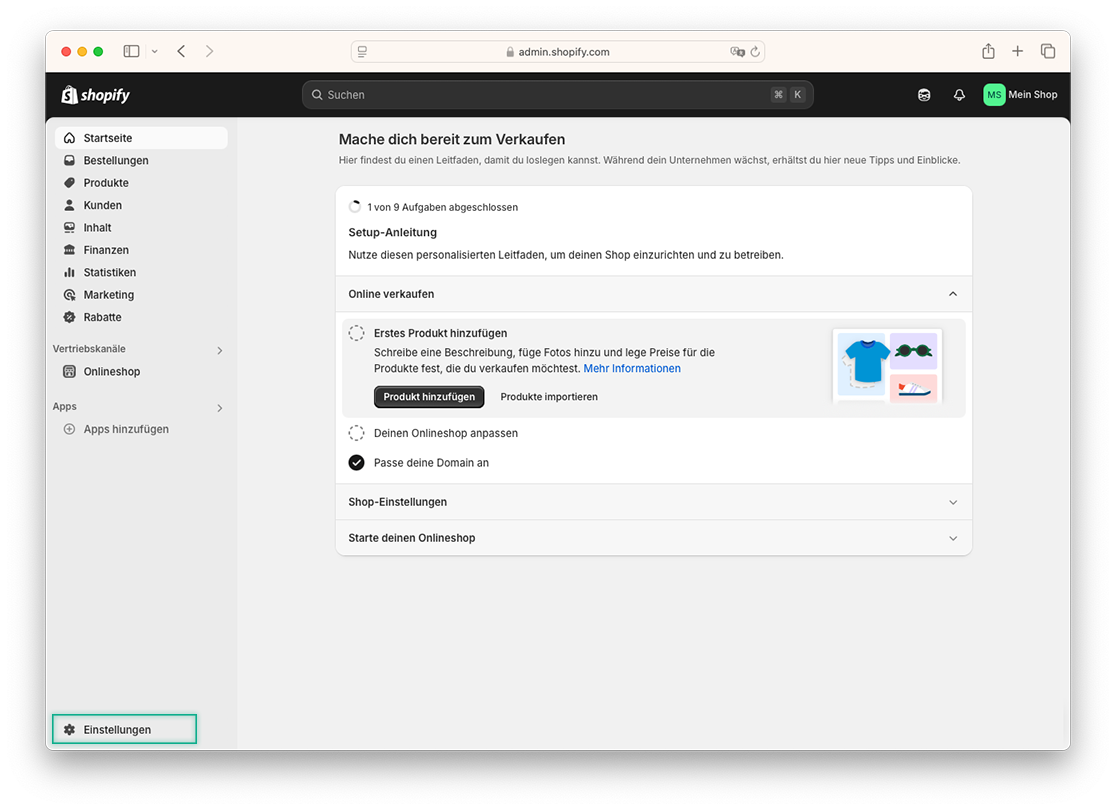The width and height of the screenshot is (1115, 810).
Task: Mark 'Erstes Produkt hinzufügen' task circle complete
Action: click(x=356, y=333)
